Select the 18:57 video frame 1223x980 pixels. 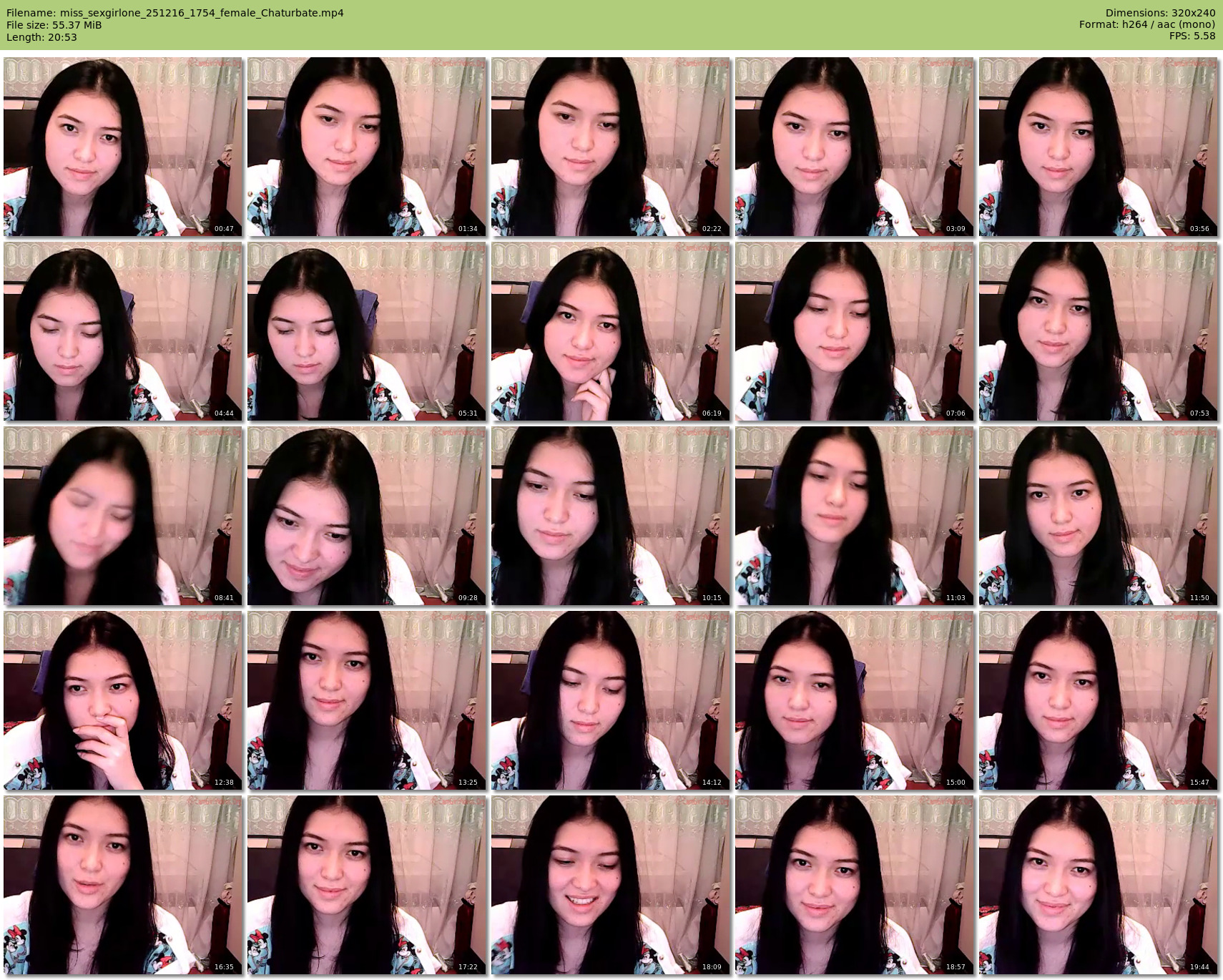coord(854,885)
